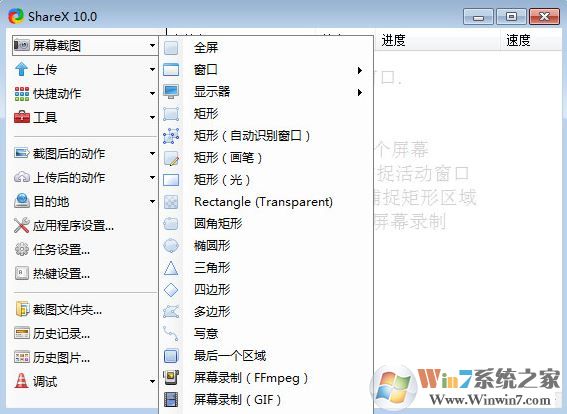567x414 pixels.
Task: Open the 上传 dropdown arrow
Action: (x=152, y=69)
